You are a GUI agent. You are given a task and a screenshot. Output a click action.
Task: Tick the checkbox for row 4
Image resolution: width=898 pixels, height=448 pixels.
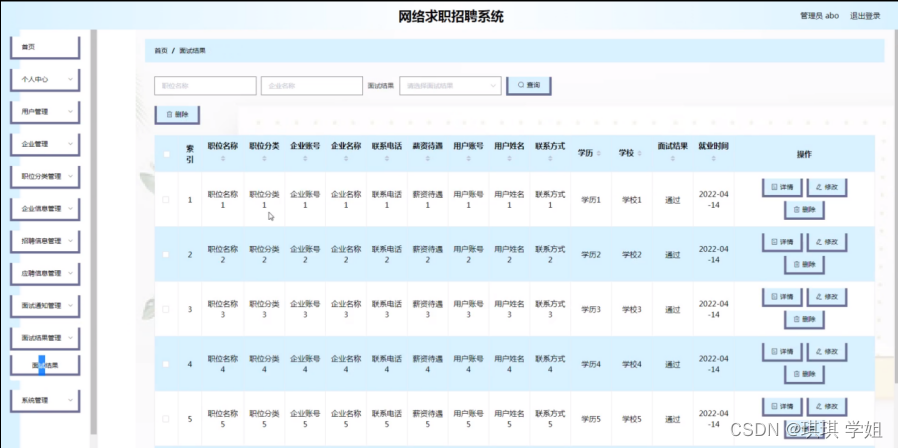click(166, 364)
